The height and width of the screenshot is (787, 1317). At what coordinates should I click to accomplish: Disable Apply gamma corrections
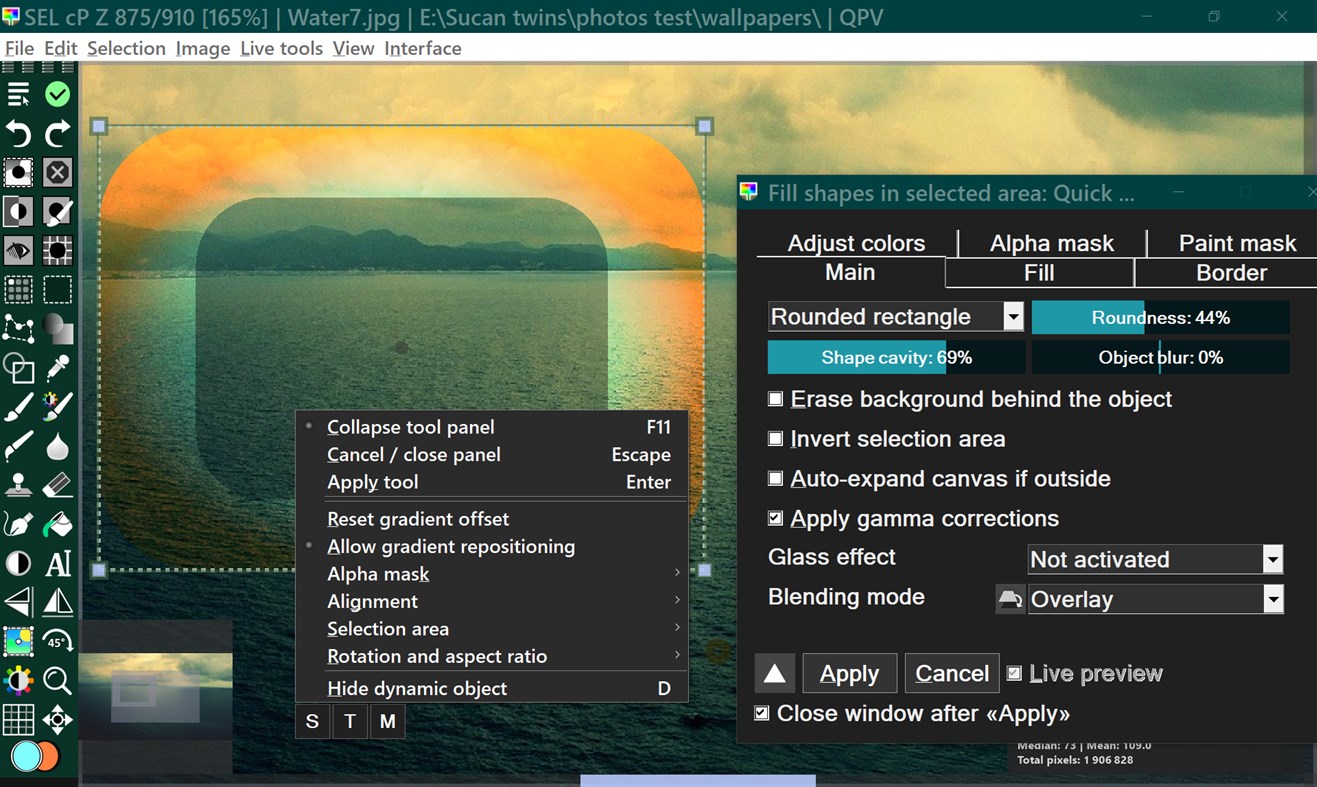point(776,518)
